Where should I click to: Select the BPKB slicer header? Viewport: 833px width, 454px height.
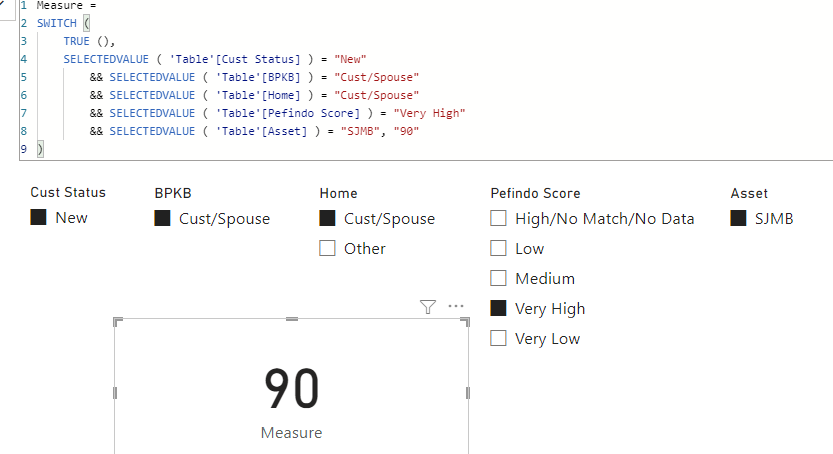(173, 193)
